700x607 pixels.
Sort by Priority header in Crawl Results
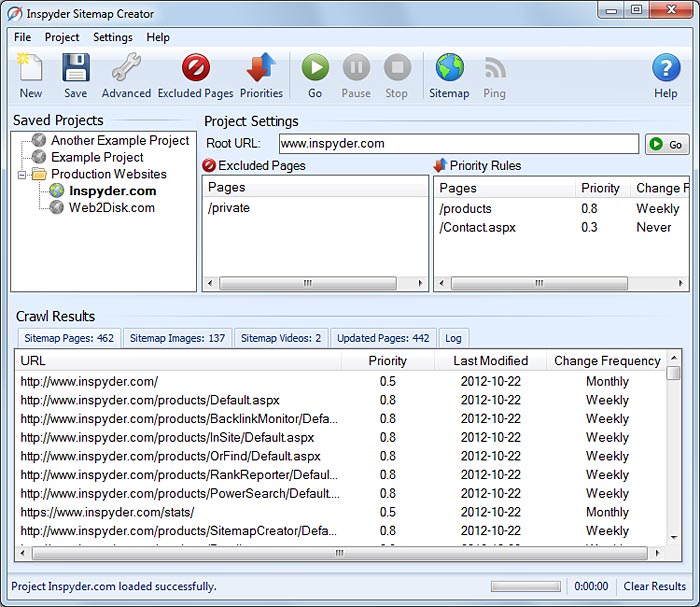point(388,361)
